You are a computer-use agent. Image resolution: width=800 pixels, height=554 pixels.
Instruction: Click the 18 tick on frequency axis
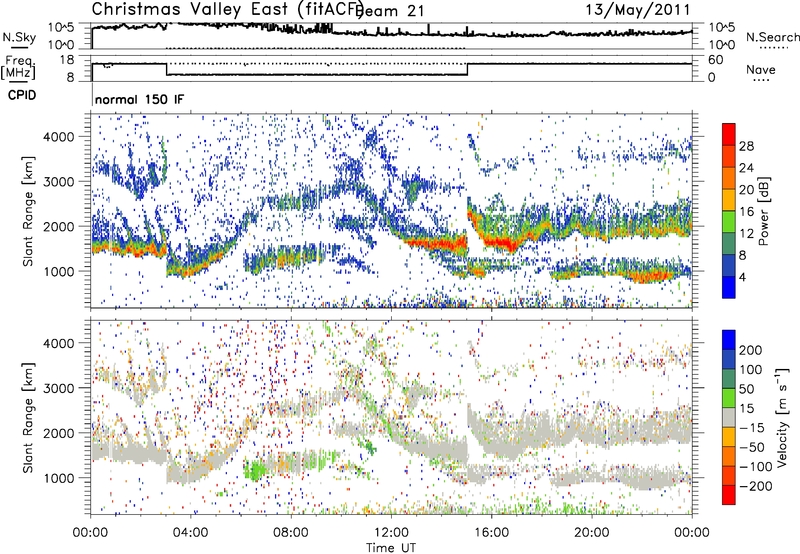67,60
